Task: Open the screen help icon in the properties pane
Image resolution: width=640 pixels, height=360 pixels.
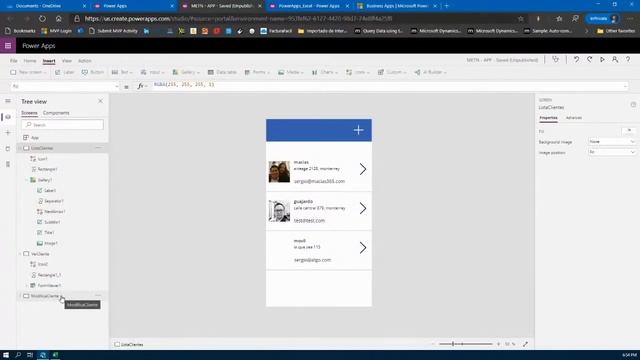Action: click(633, 104)
